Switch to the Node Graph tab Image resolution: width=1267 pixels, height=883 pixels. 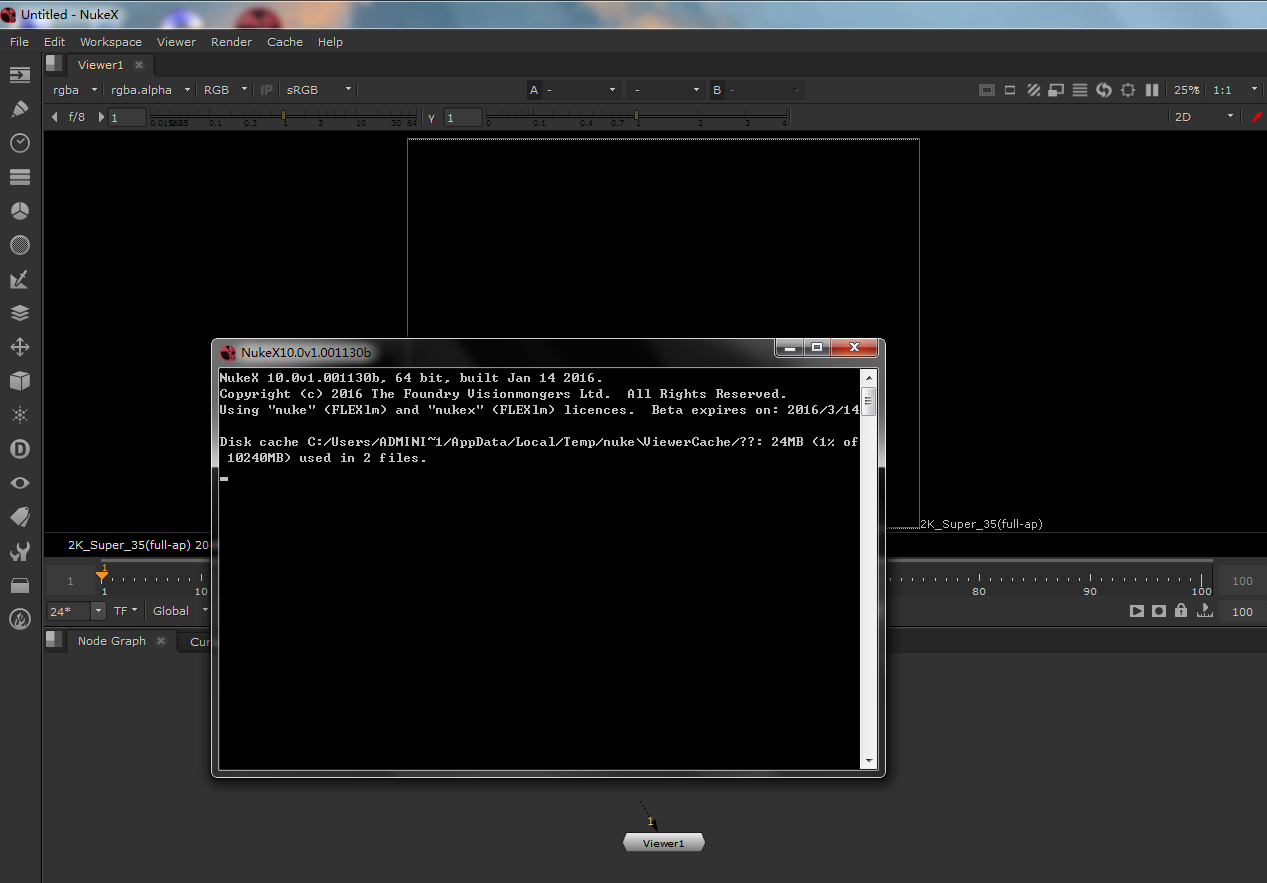(x=112, y=641)
